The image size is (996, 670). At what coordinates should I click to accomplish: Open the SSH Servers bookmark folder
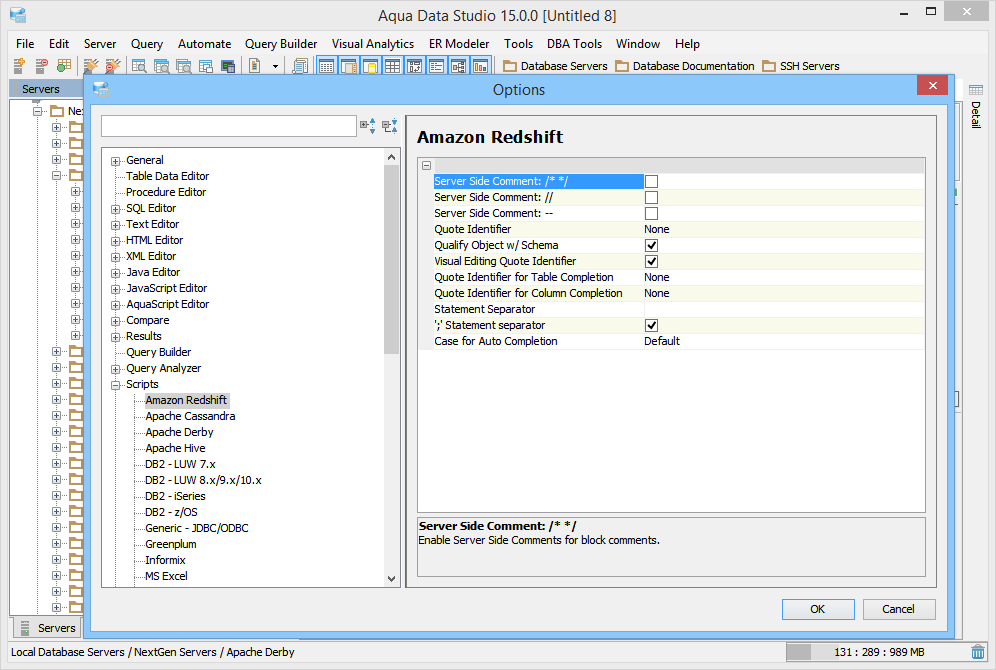click(801, 66)
